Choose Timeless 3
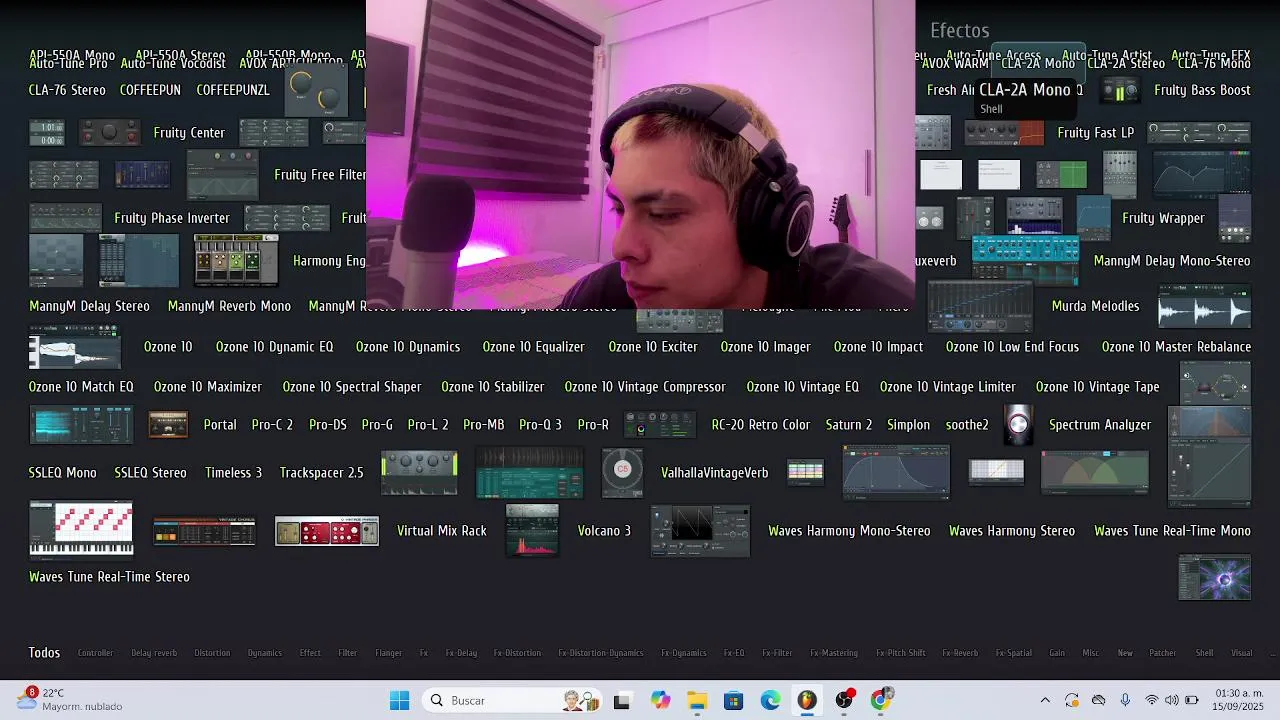1280x720 pixels. (x=234, y=473)
